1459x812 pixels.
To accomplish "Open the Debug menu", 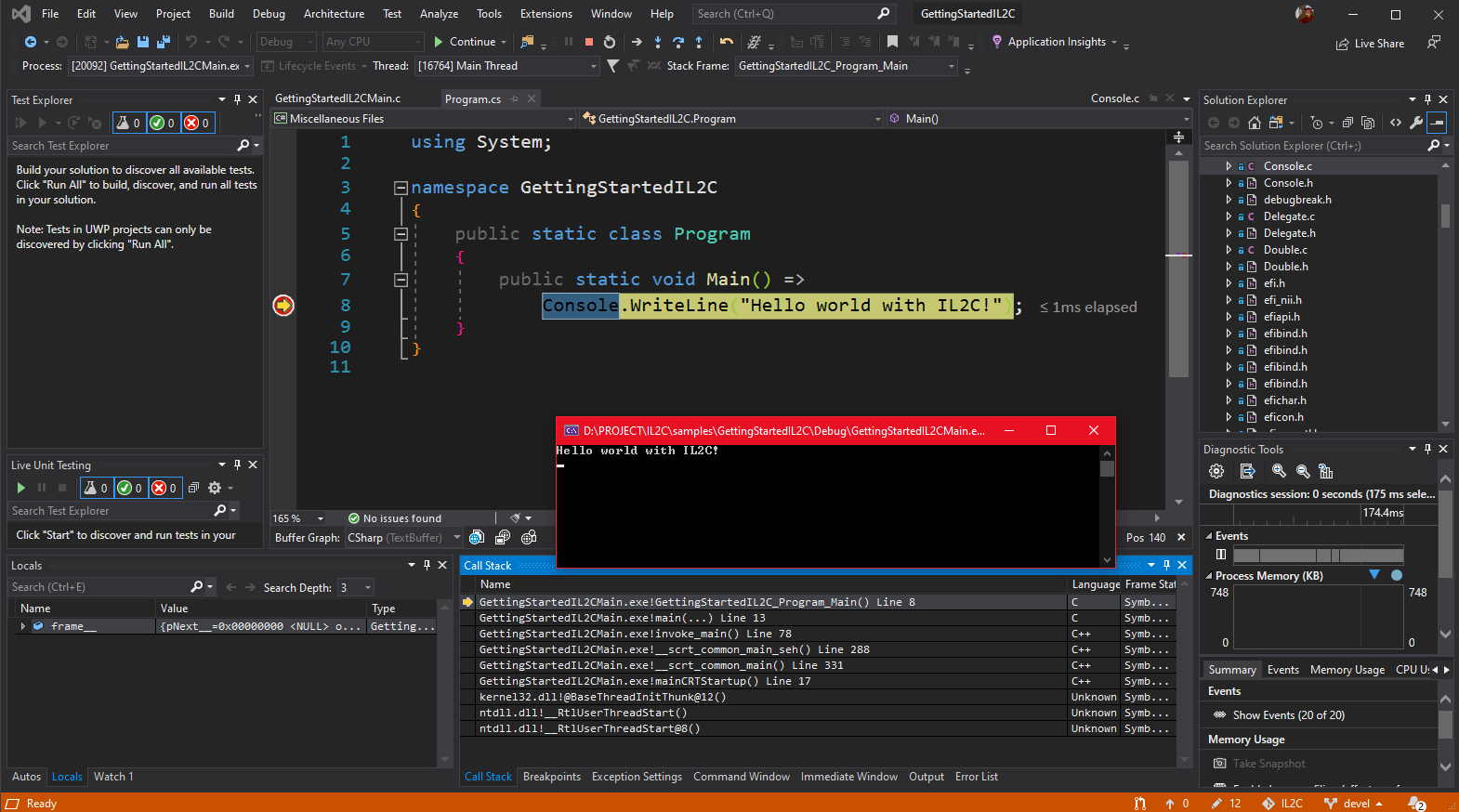I will tap(269, 14).
